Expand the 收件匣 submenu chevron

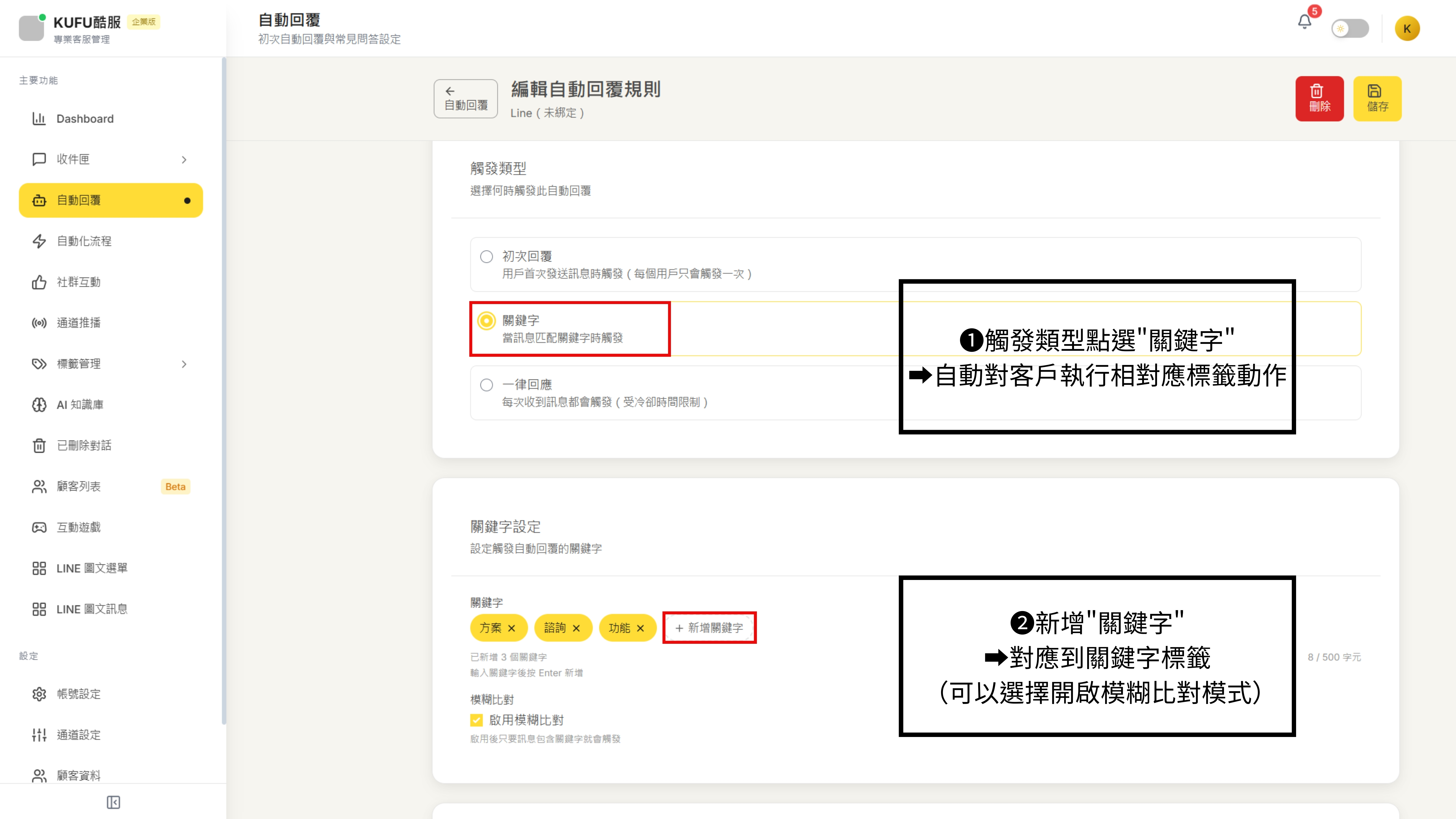click(x=184, y=159)
